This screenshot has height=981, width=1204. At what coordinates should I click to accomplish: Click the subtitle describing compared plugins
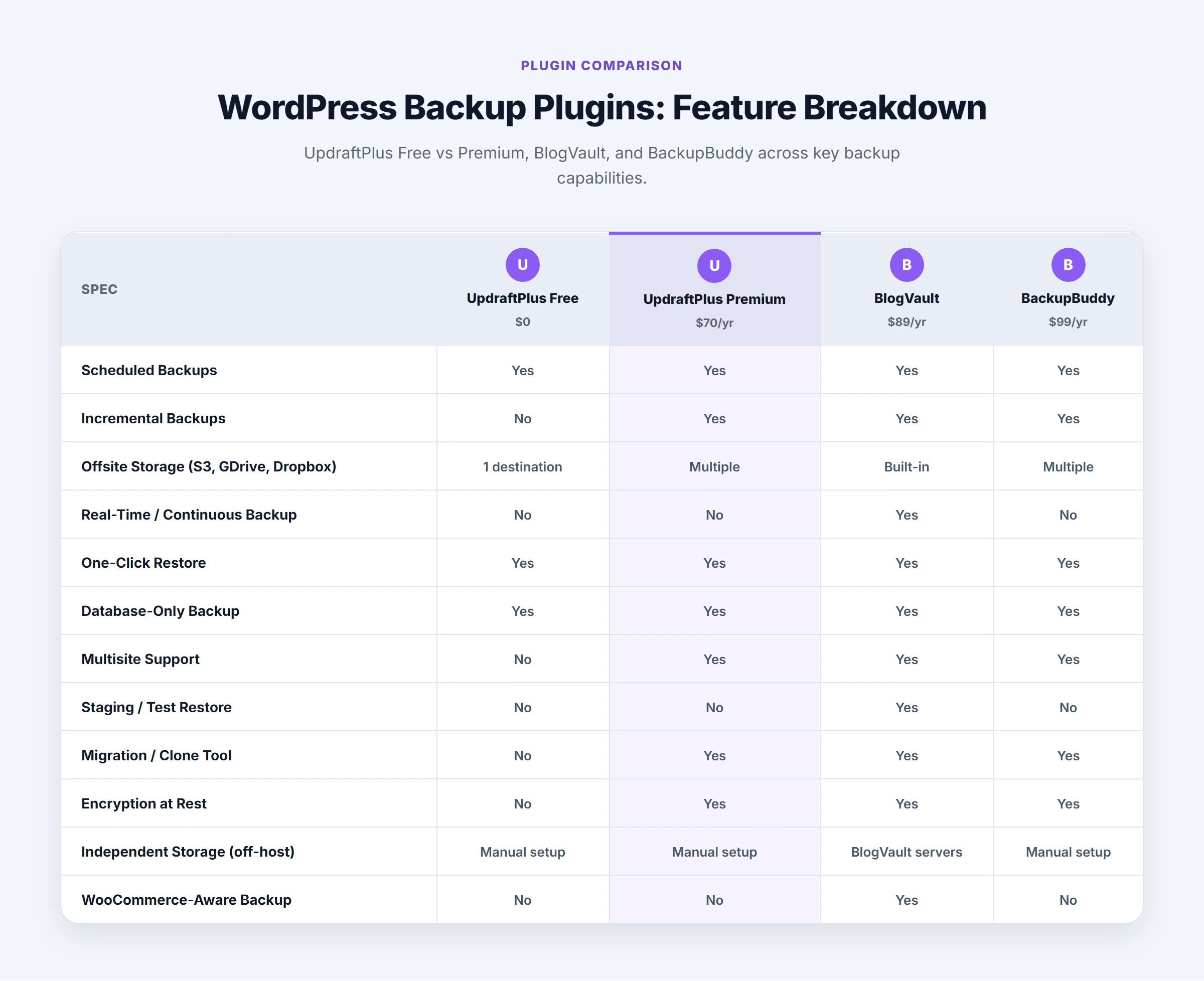pyautogui.click(x=601, y=166)
